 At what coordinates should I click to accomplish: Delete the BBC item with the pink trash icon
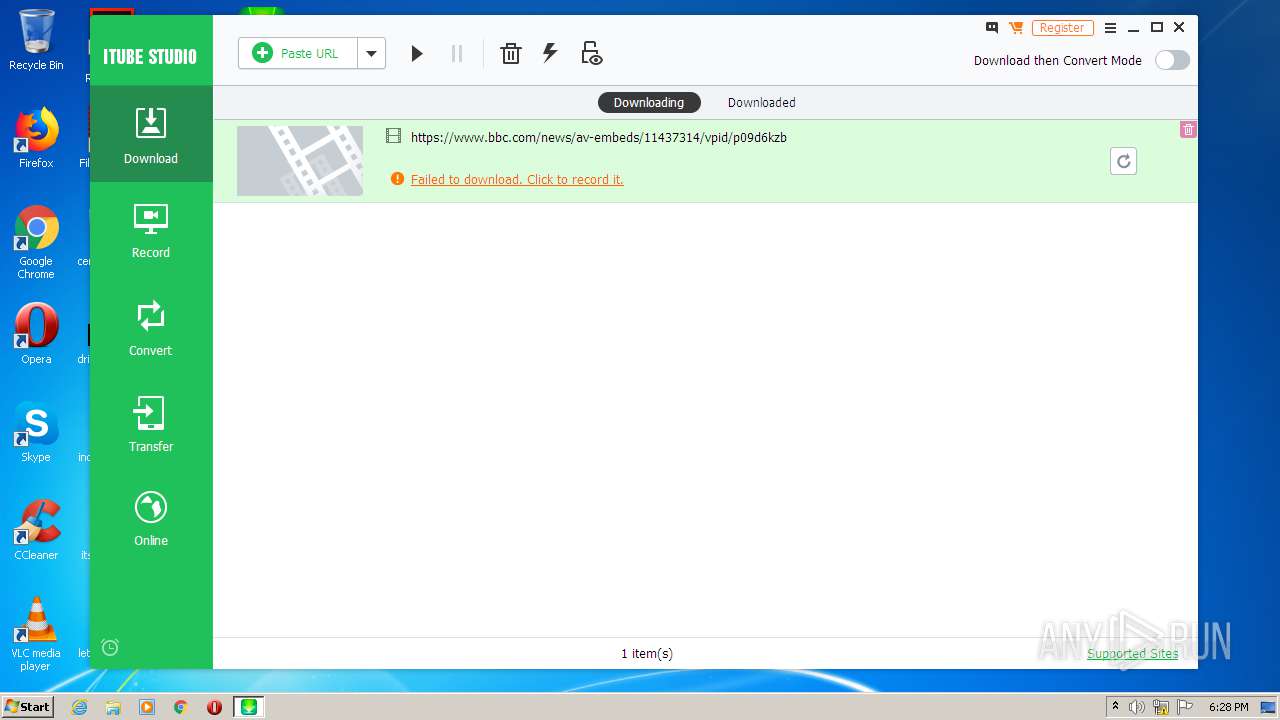1188,129
